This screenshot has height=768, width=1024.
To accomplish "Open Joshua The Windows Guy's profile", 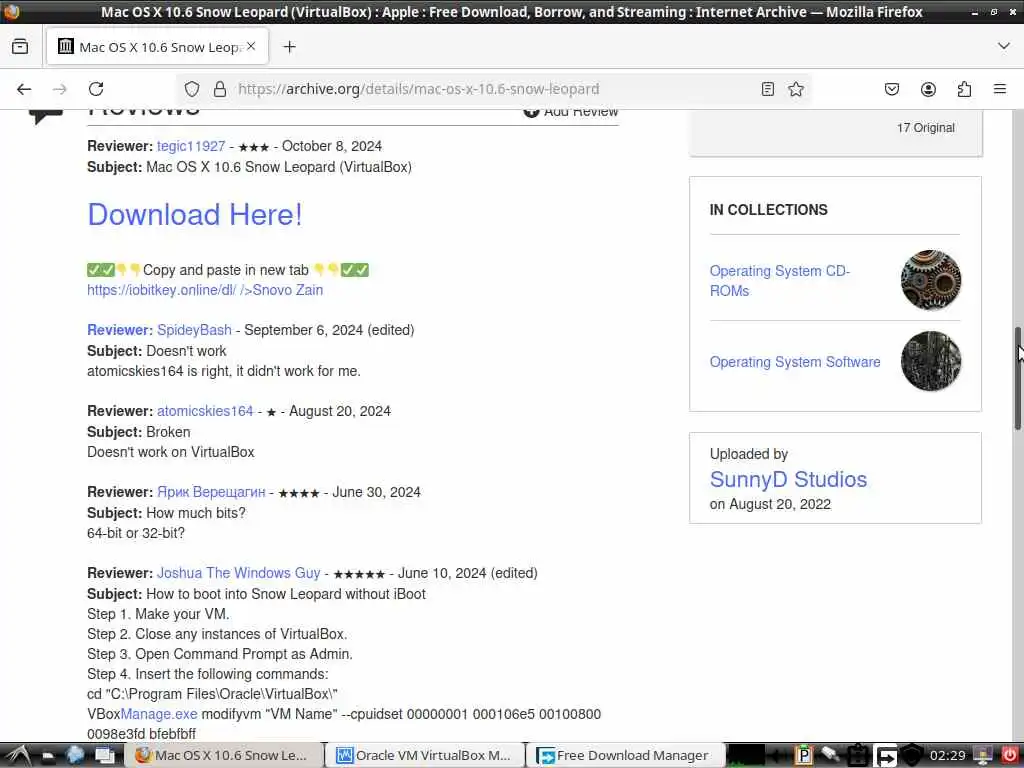I will pos(238,573).
